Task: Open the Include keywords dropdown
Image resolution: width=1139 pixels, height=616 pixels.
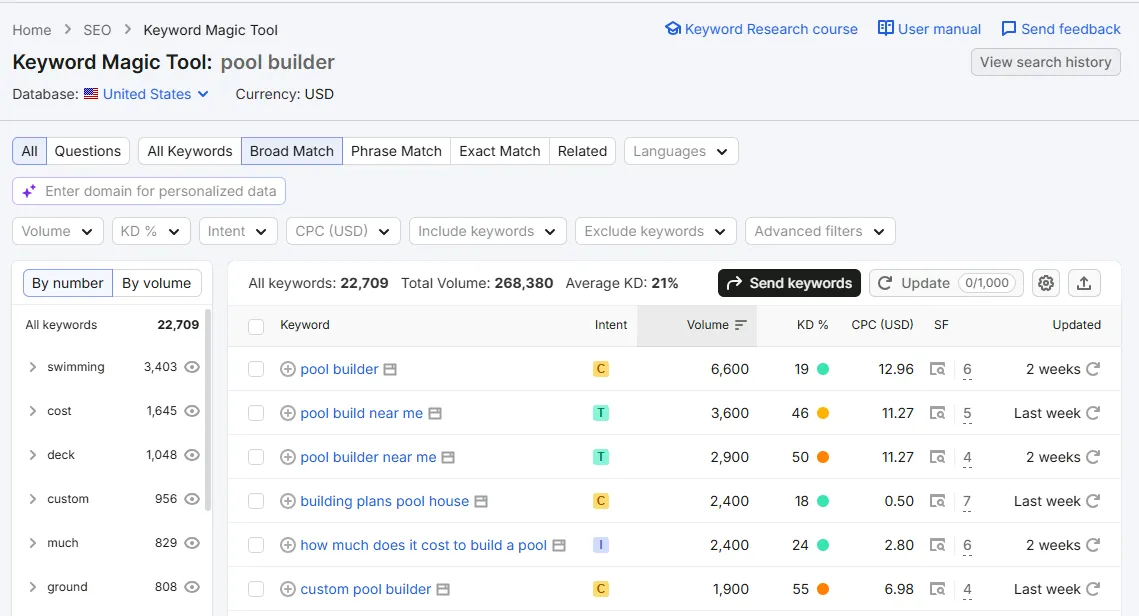Action: (487, 231)
